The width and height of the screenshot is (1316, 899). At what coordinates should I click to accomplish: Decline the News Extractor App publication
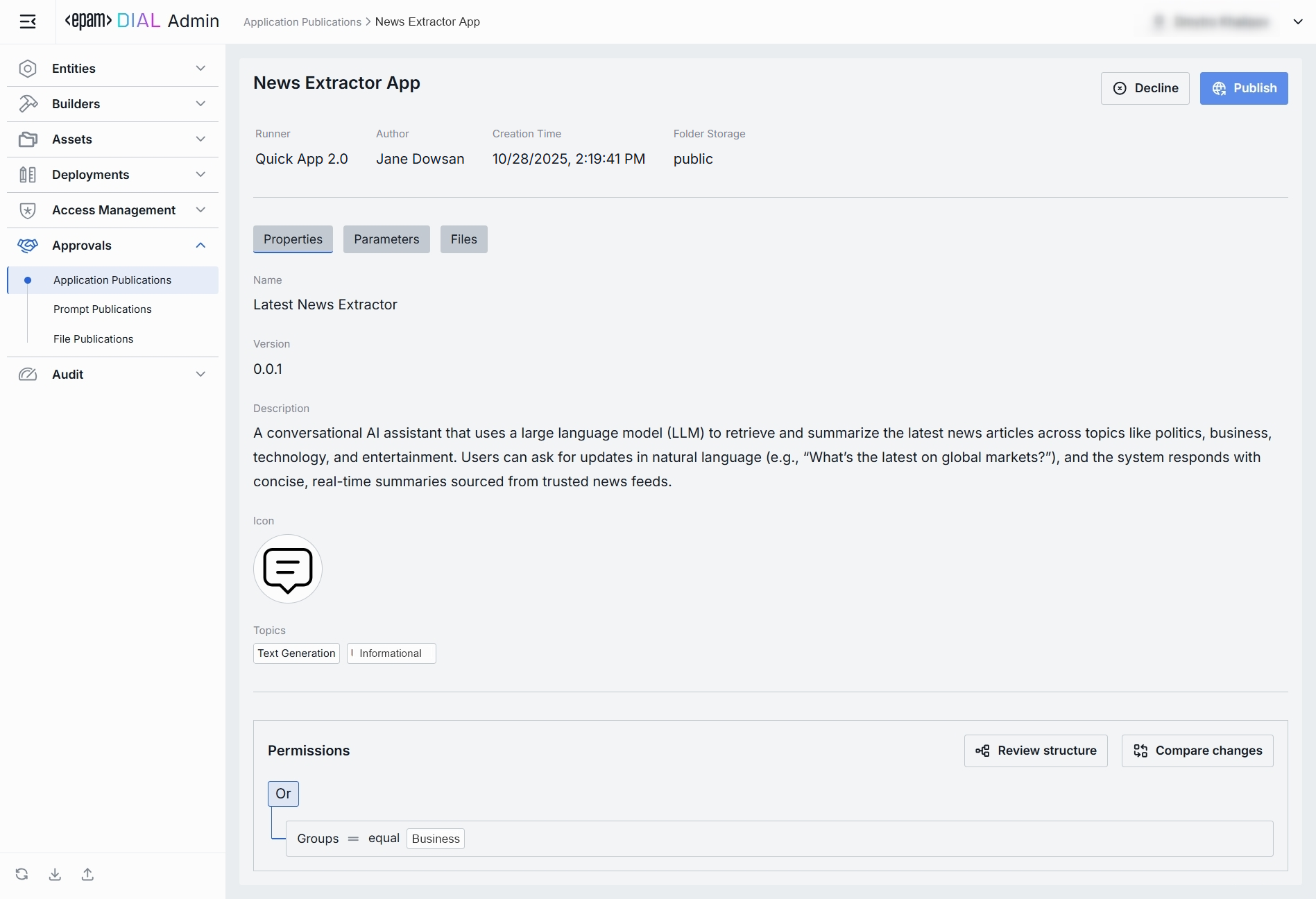(1145, 88)
